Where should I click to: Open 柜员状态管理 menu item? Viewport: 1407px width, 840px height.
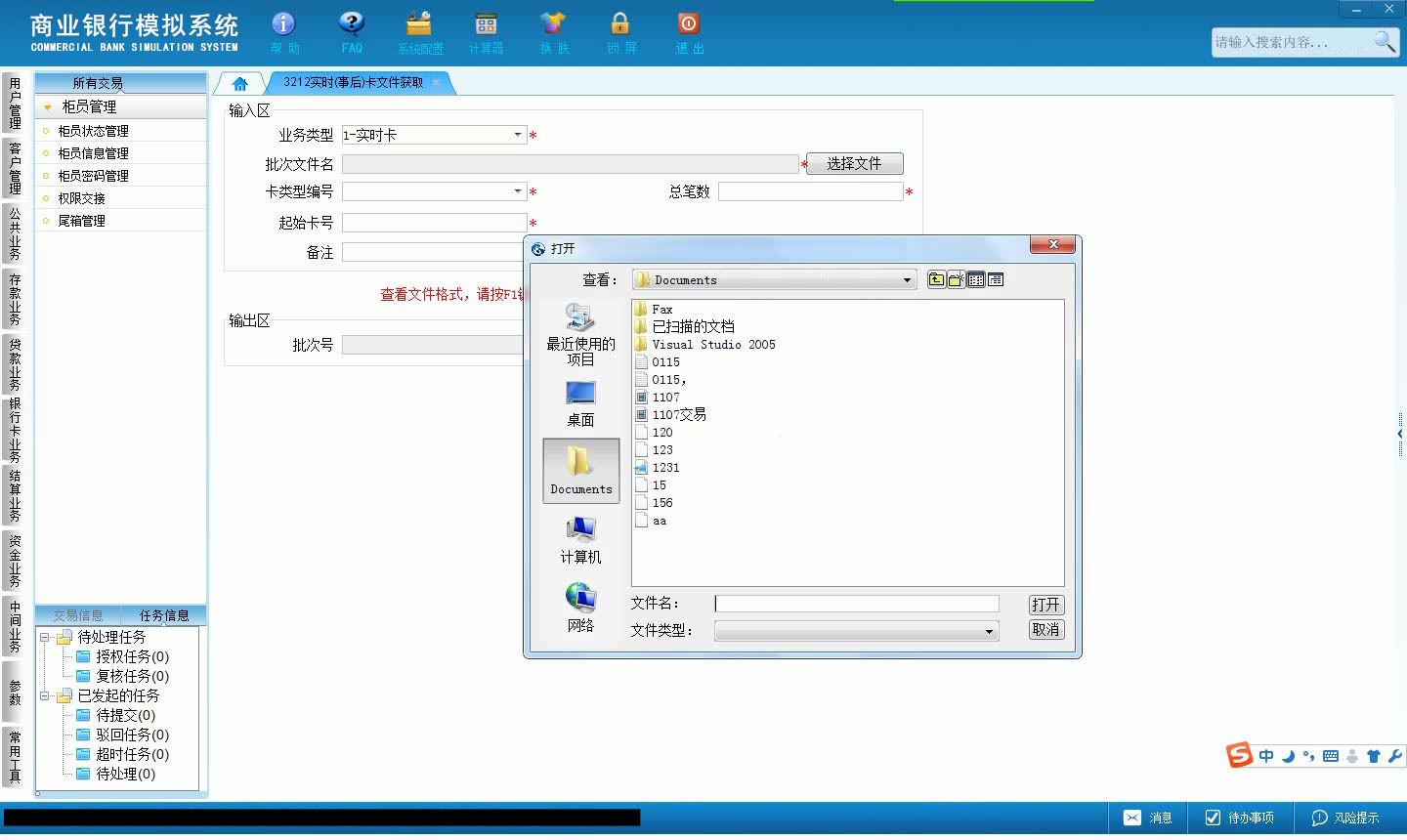click(93, 131)
